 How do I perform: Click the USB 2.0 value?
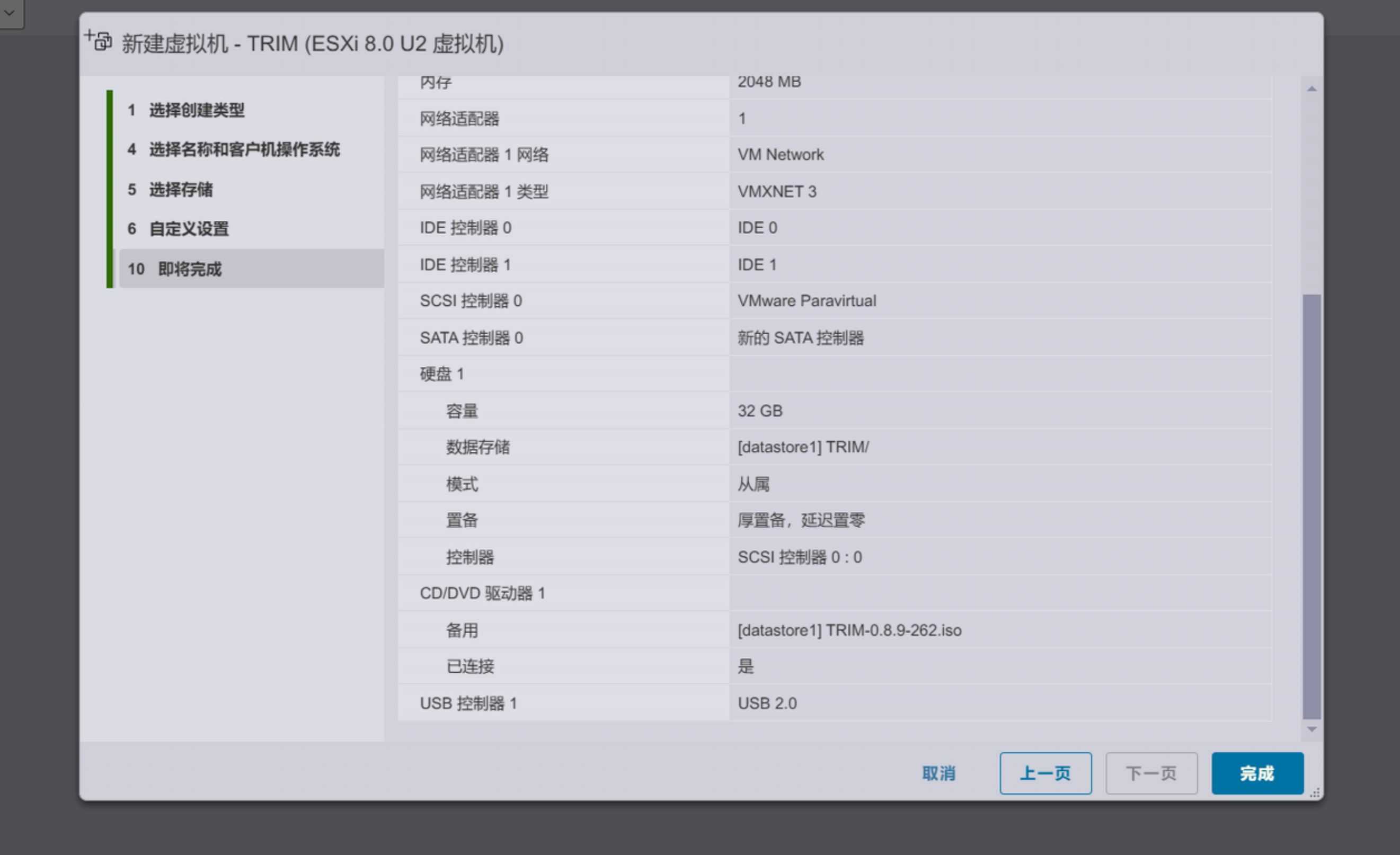click(767, 703)
